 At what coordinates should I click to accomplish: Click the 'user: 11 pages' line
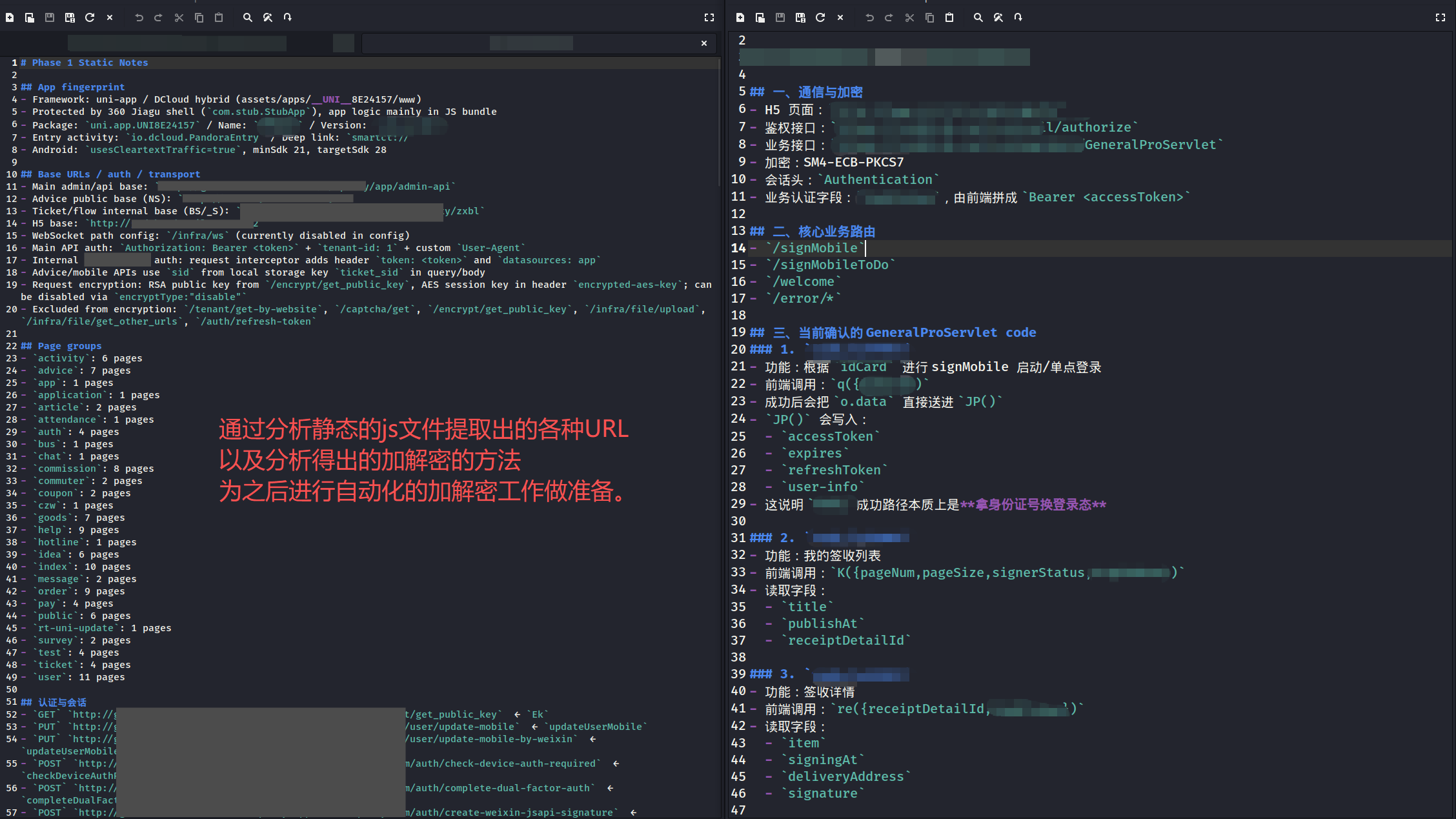pyautogui.click(x=73, y=677)
